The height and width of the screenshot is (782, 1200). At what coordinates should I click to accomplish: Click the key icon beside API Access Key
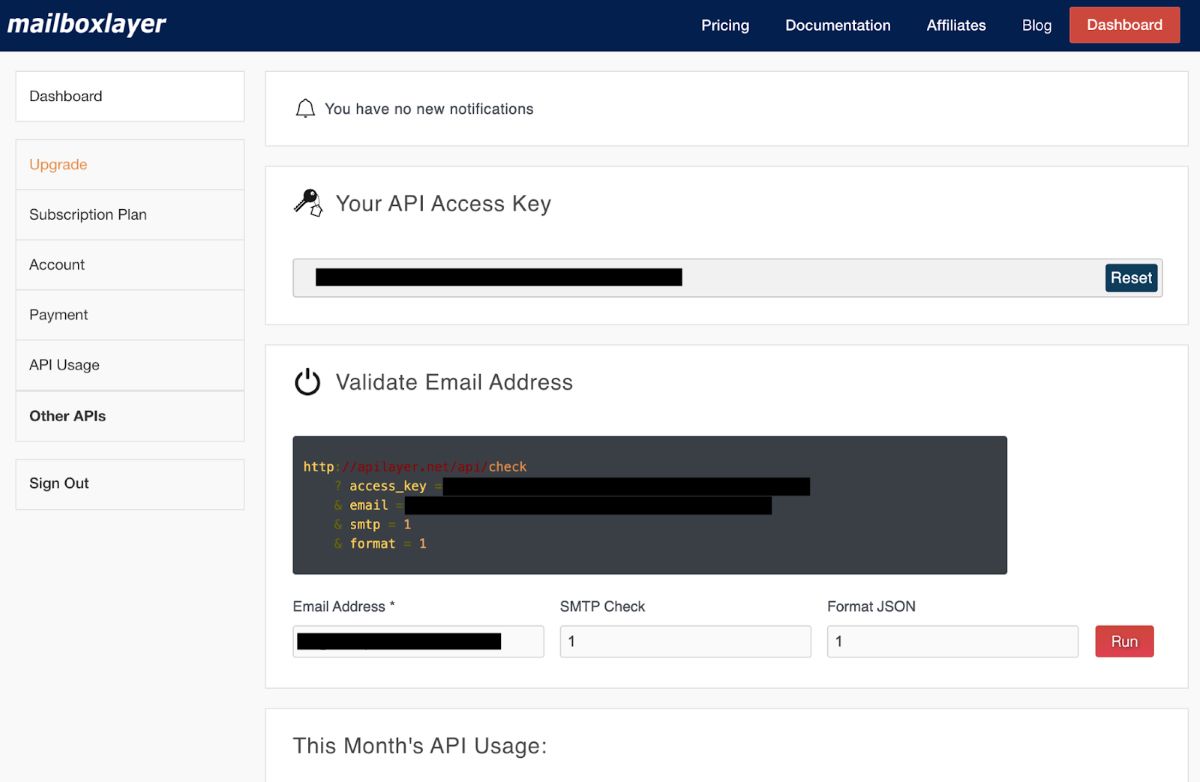coord(307,202)
